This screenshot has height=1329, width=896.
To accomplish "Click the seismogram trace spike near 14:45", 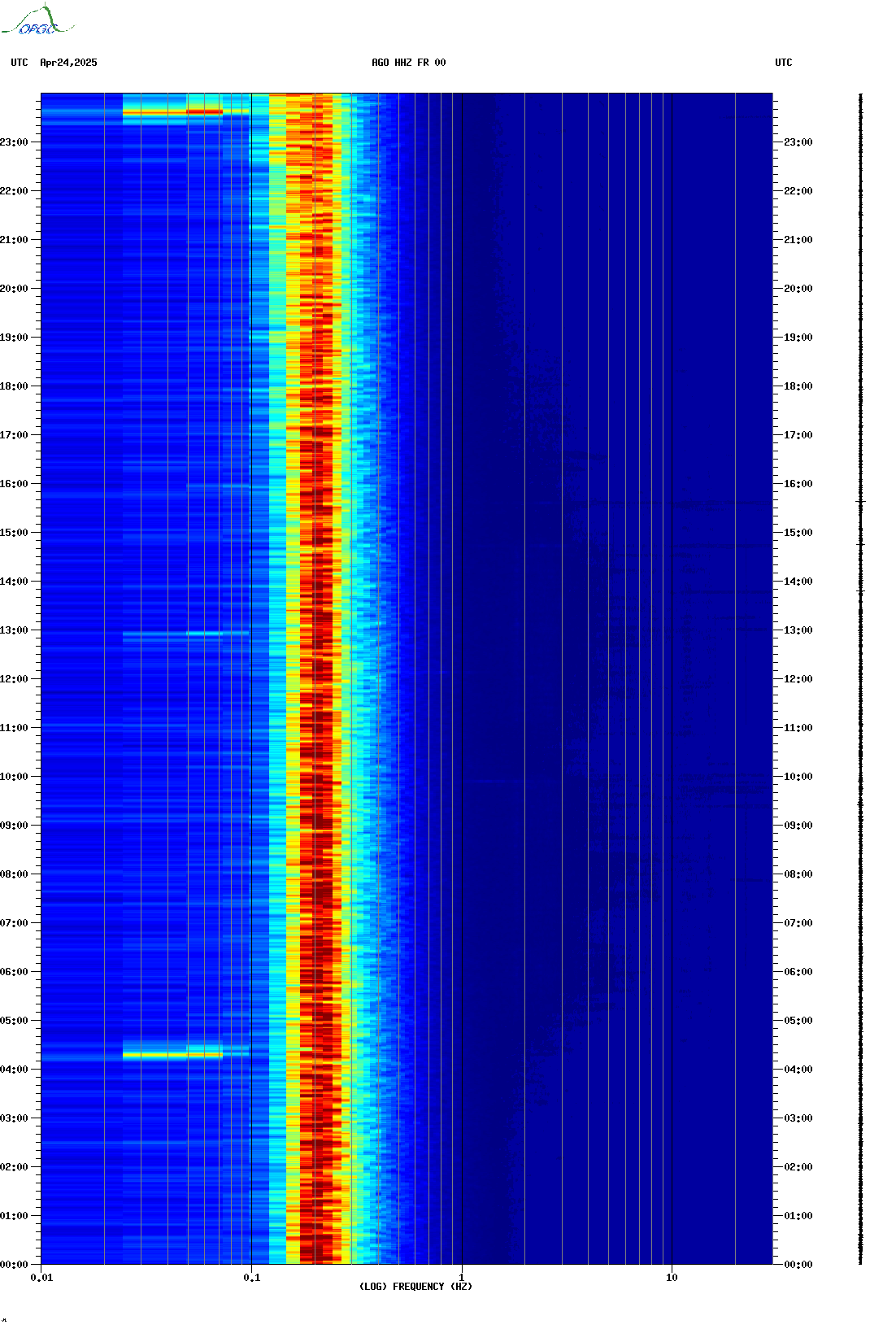I will click(x=861, y=544).
